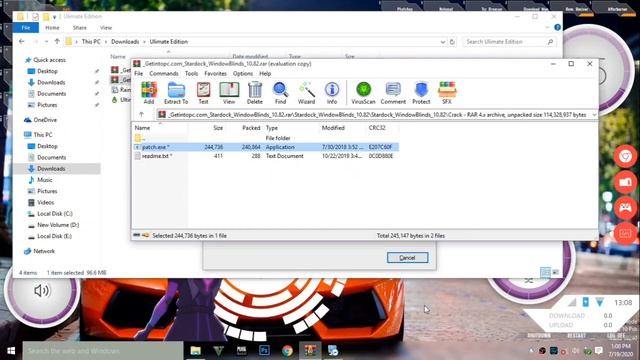The image size is (640, 360).
Task: Open the View toolbar icon
Action: point(229,93)
